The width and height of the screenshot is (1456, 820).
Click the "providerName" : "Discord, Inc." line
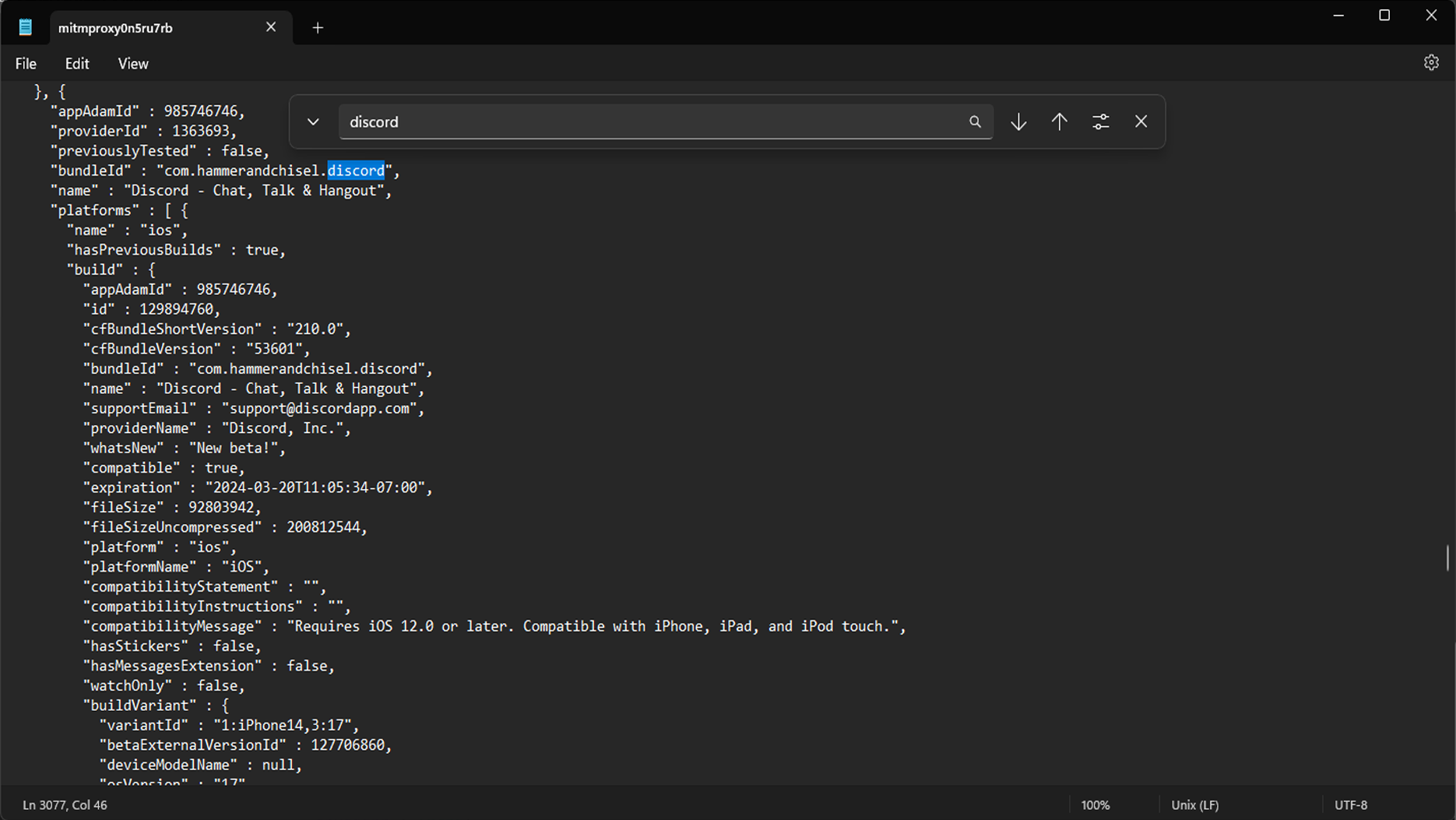[217, 428]
